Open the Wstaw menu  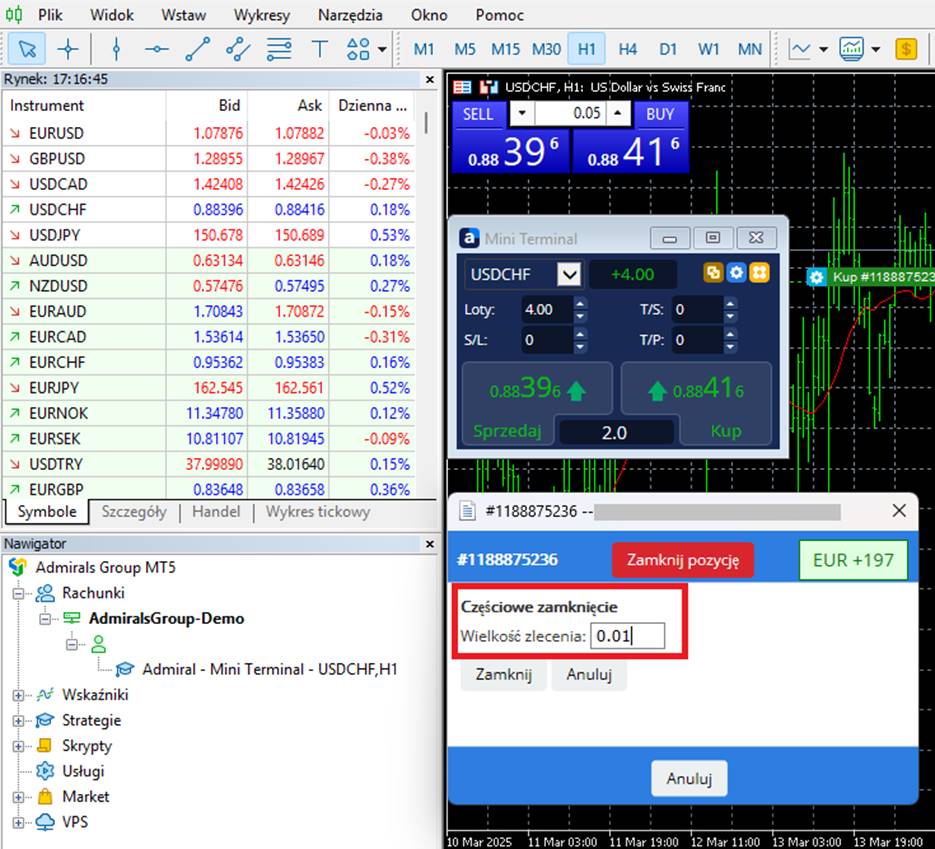[184, 15]
